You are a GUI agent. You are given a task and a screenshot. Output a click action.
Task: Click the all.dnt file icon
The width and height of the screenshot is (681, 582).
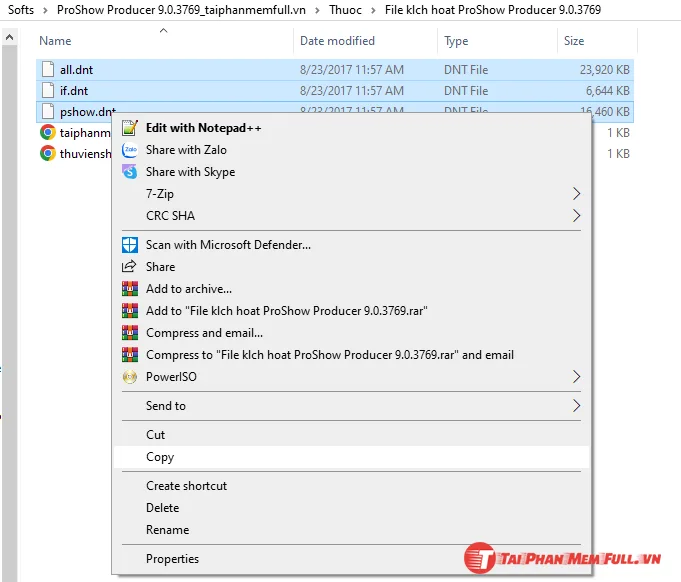(x=48, y=69)
